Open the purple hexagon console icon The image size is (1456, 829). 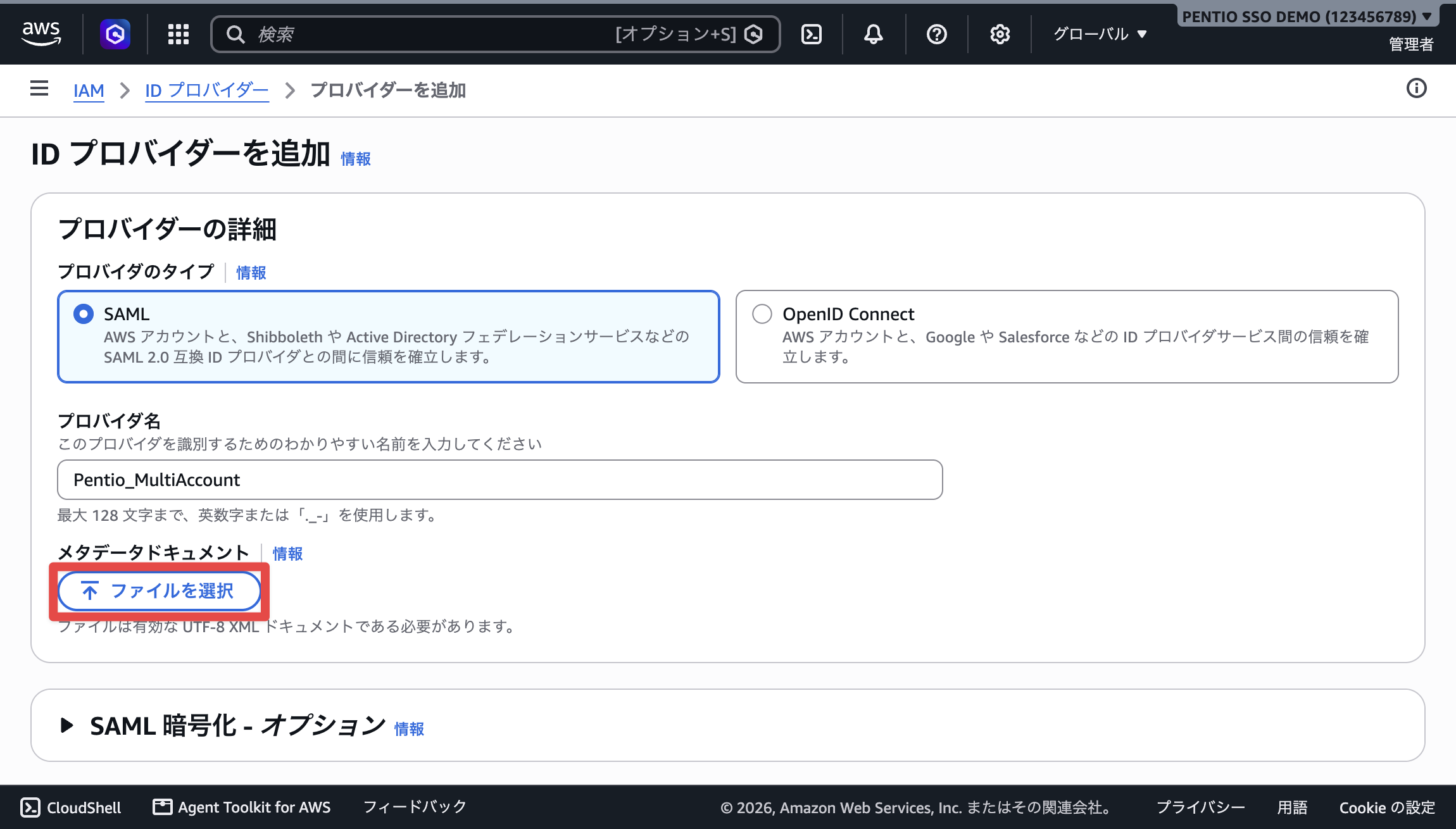click(115, 34)
